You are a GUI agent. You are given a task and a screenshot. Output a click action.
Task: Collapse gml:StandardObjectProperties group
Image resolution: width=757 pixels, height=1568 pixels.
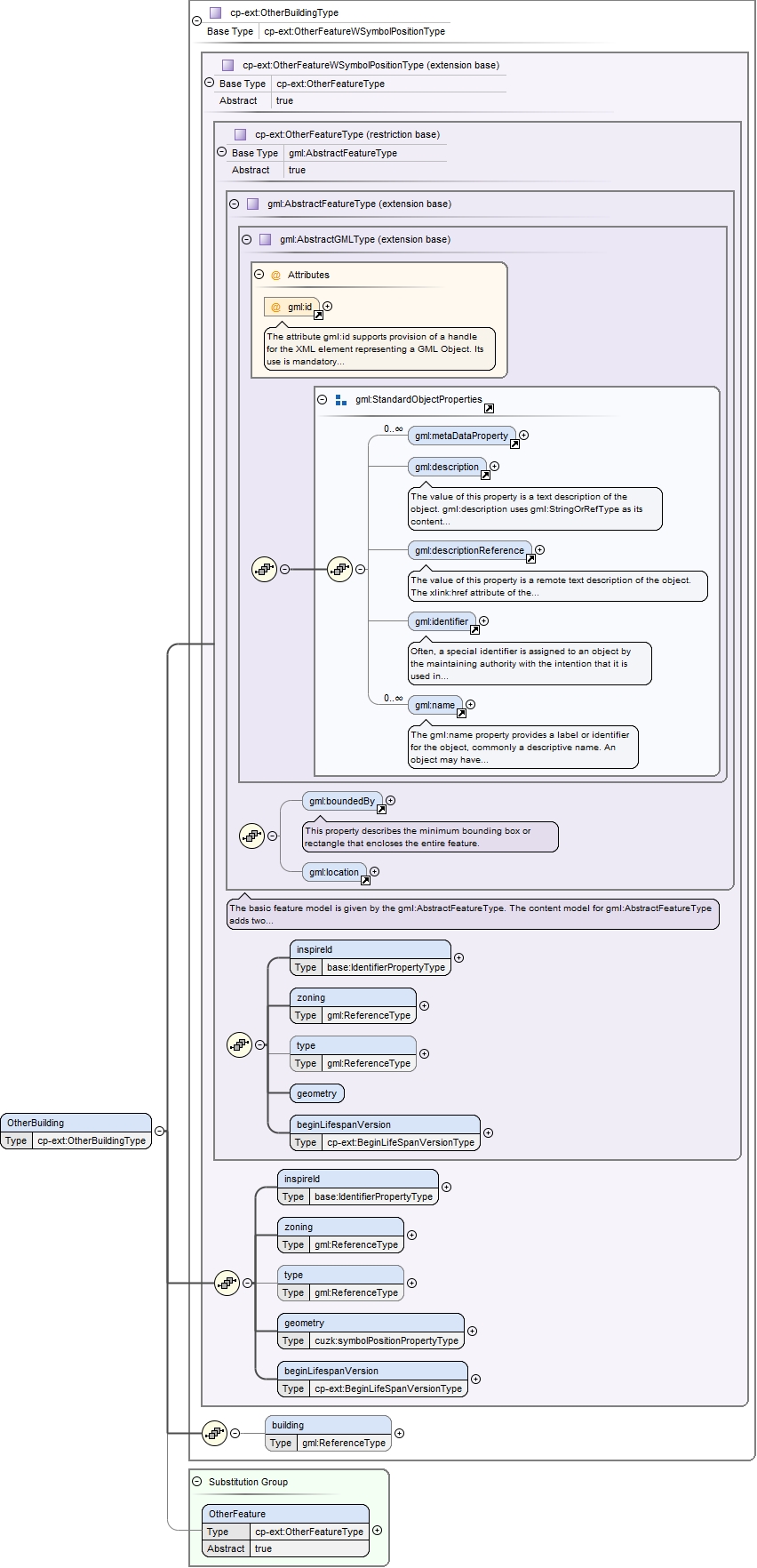pos(323,399)
